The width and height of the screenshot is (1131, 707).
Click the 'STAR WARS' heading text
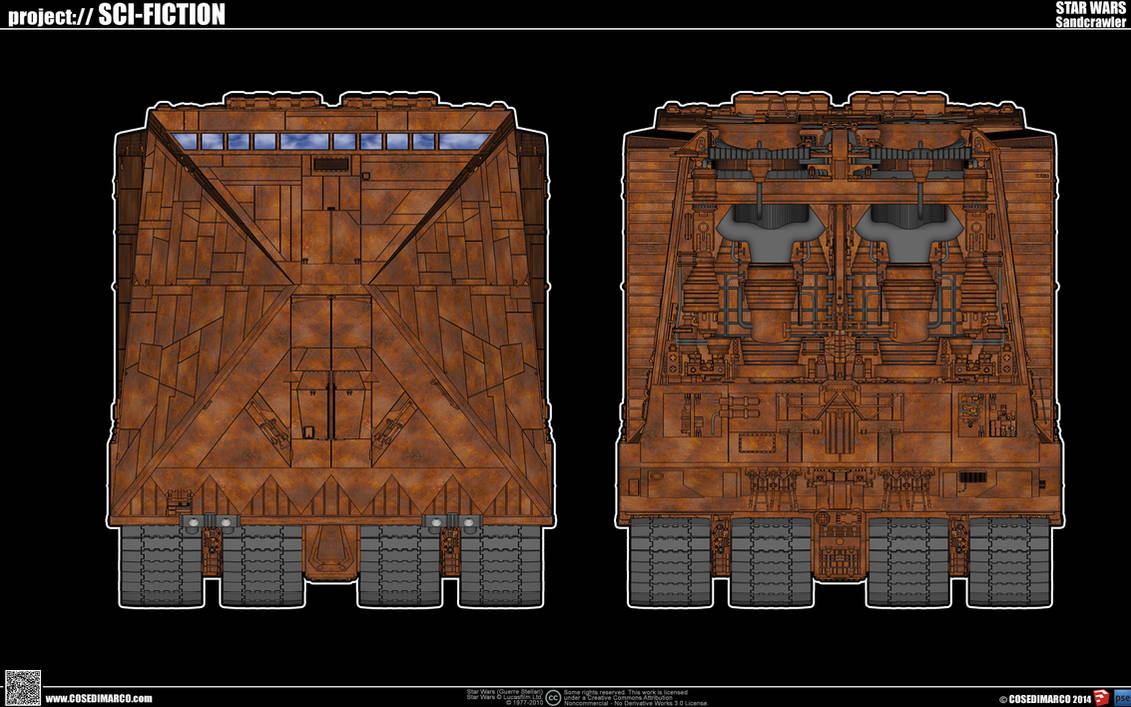1090,8
